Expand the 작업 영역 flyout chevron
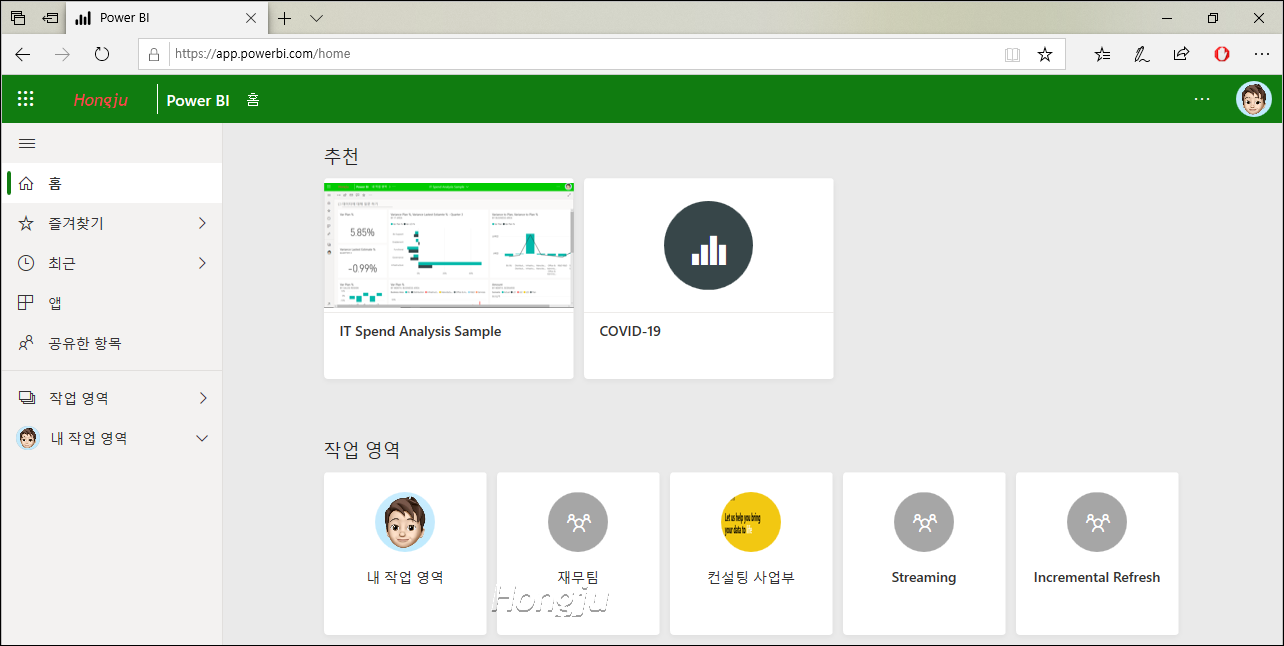 (x=202, y=398)
